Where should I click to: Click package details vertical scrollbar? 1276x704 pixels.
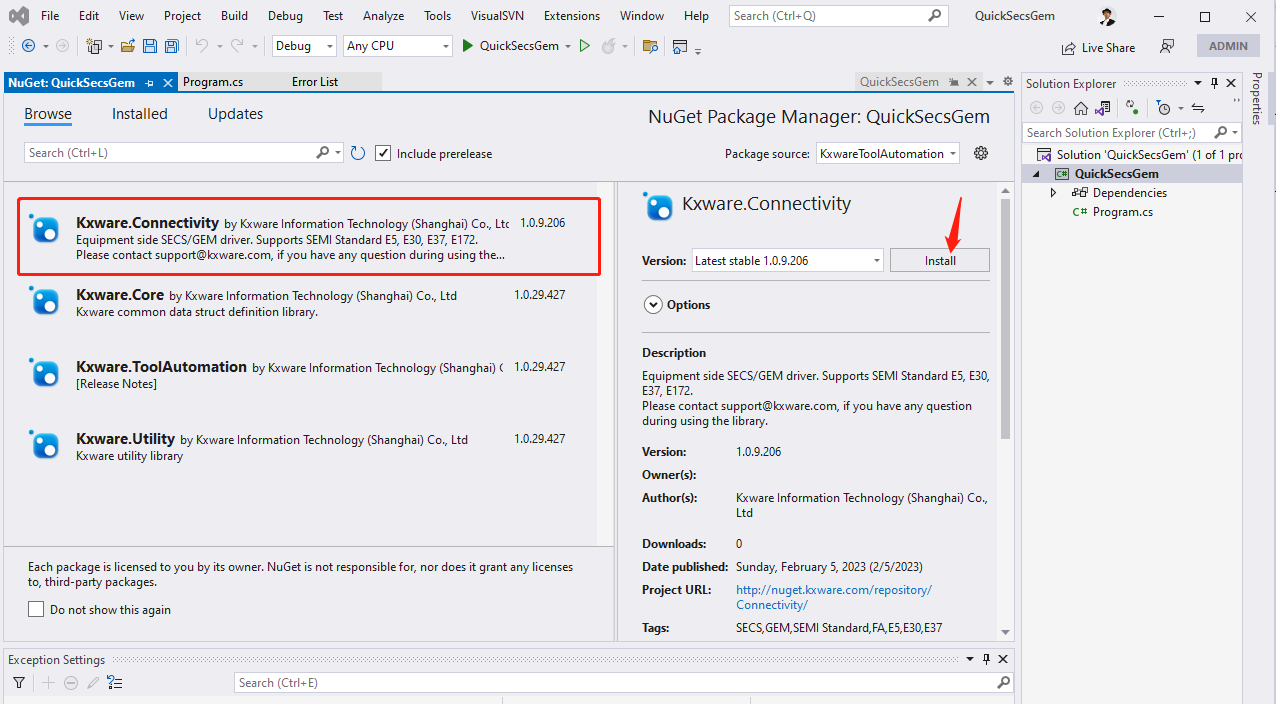click(x=1005, y=319)
